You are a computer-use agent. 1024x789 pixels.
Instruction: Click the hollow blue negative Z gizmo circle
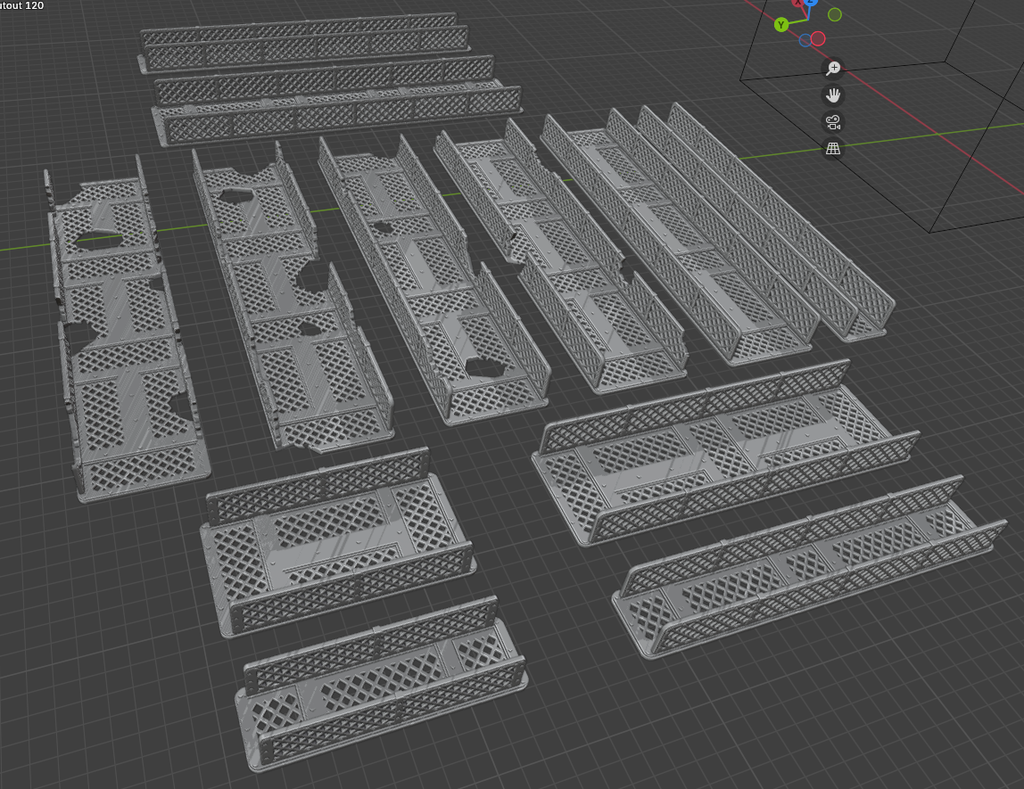[x=805, y=40]
